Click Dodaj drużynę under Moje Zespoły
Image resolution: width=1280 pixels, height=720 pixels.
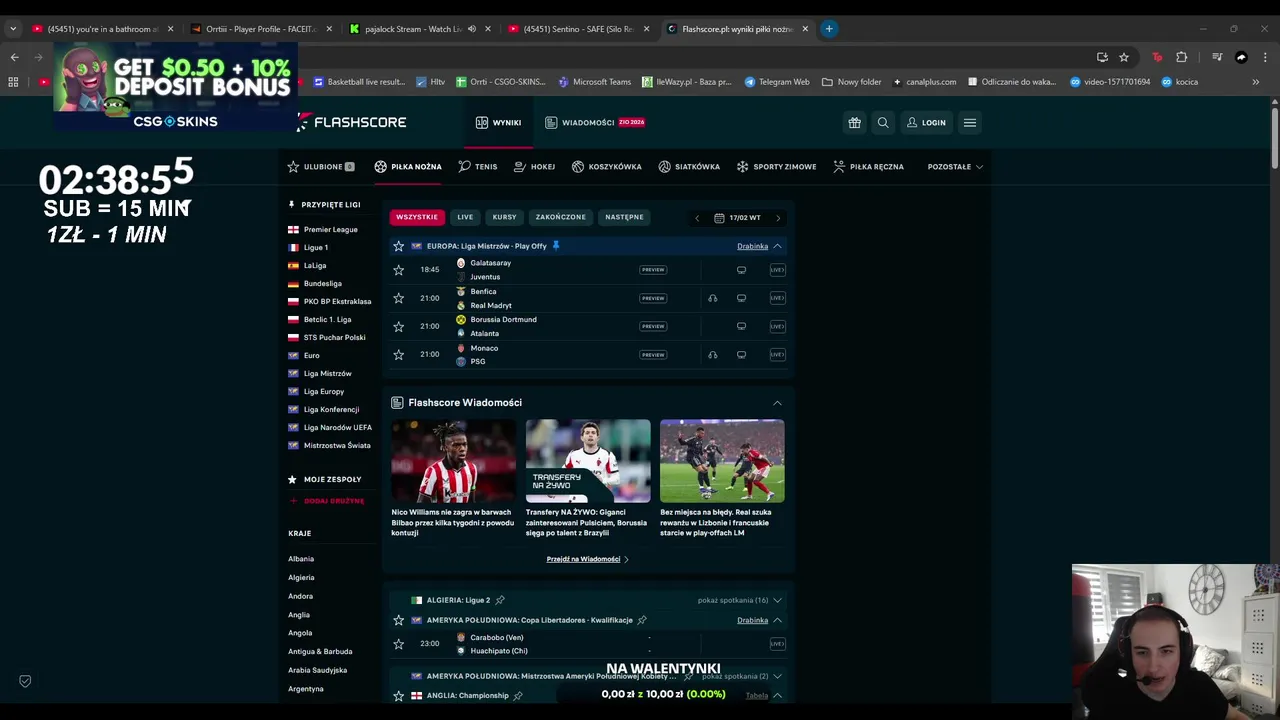pos(327,501)
